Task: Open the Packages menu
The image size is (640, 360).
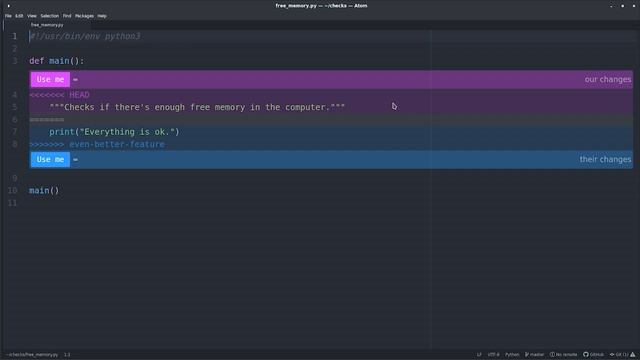Action: pyautogui.click(x=84, y=16)
